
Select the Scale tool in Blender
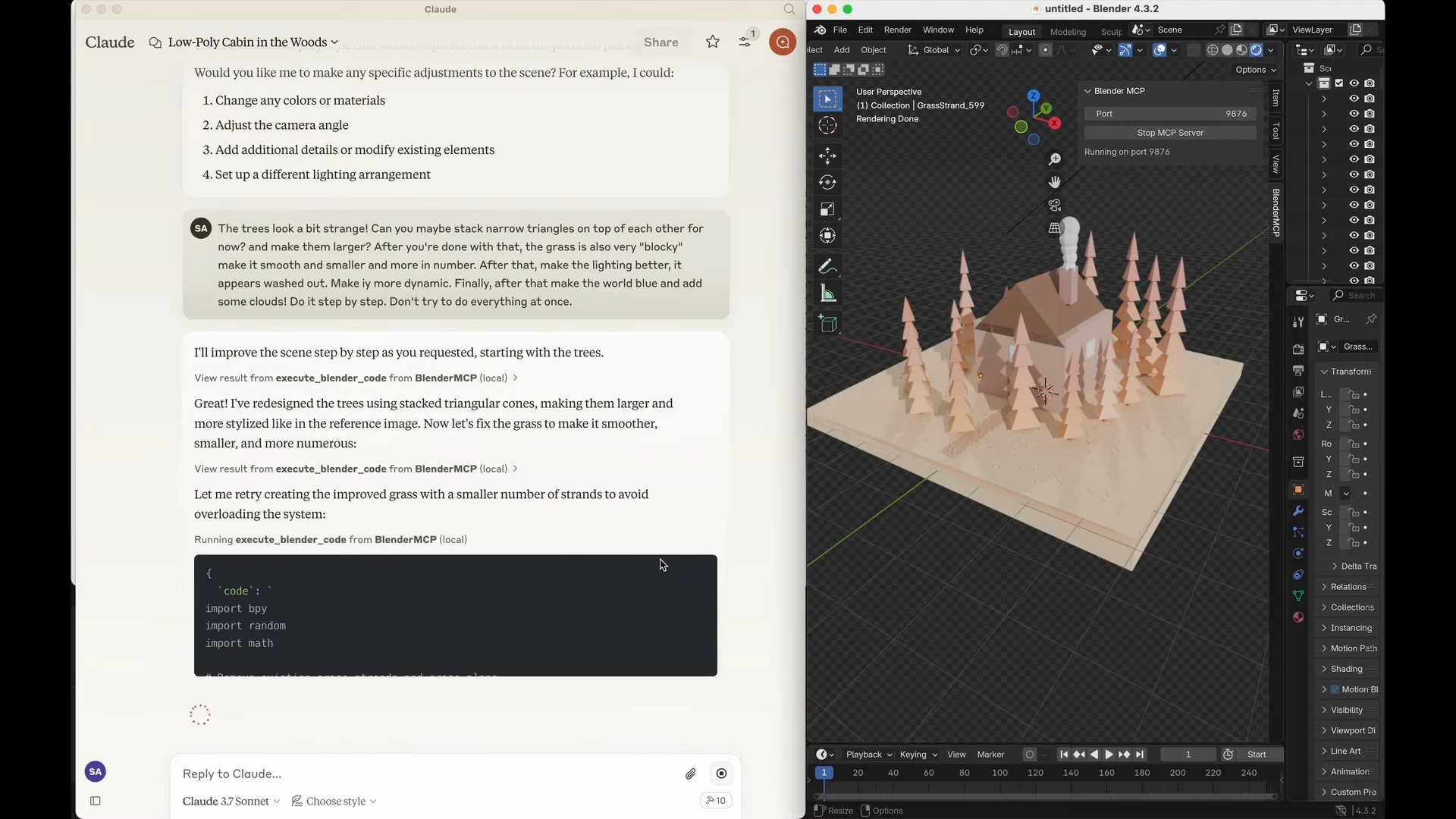[827, 209]
